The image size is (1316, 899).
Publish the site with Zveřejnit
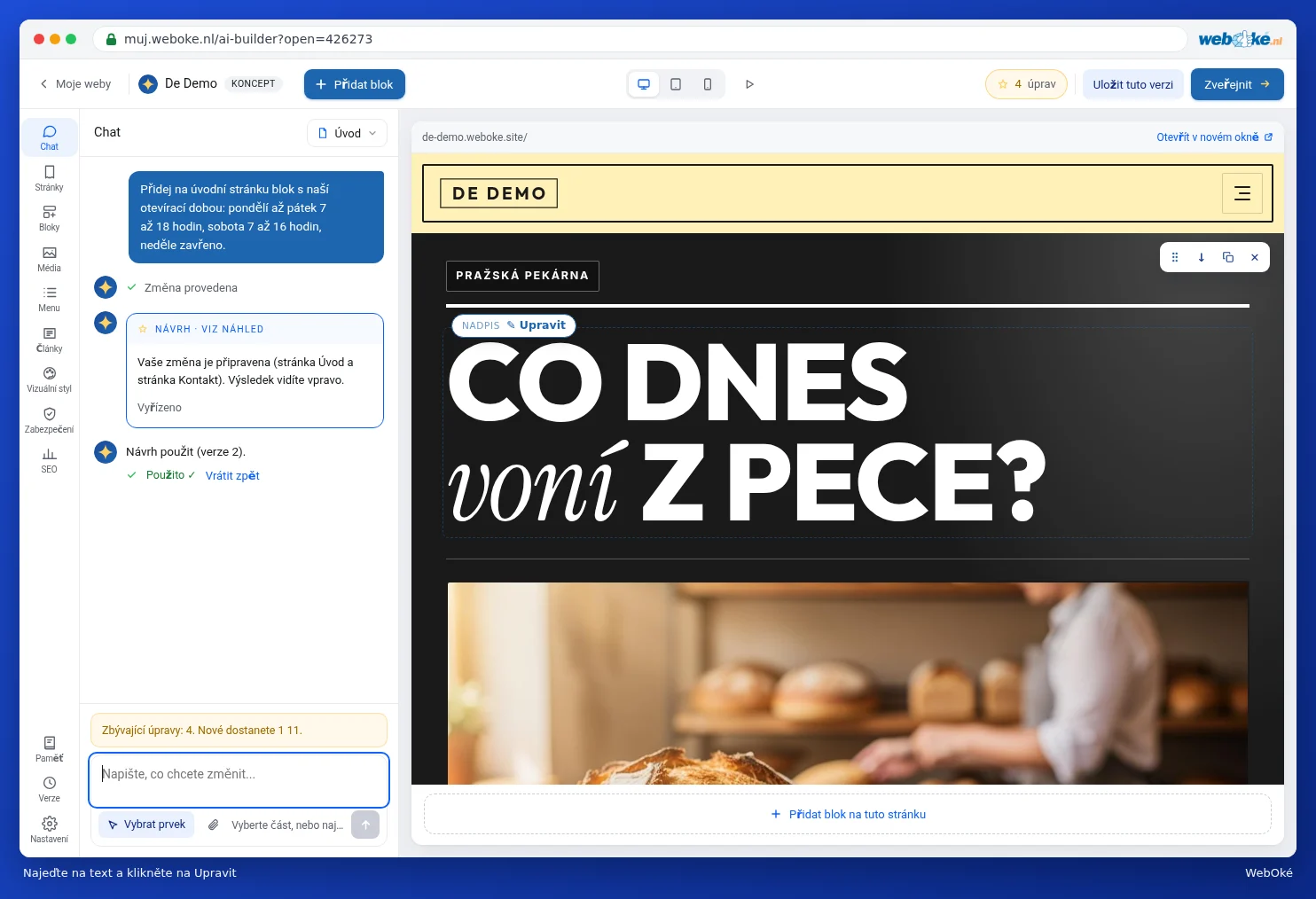point(1237,84)
